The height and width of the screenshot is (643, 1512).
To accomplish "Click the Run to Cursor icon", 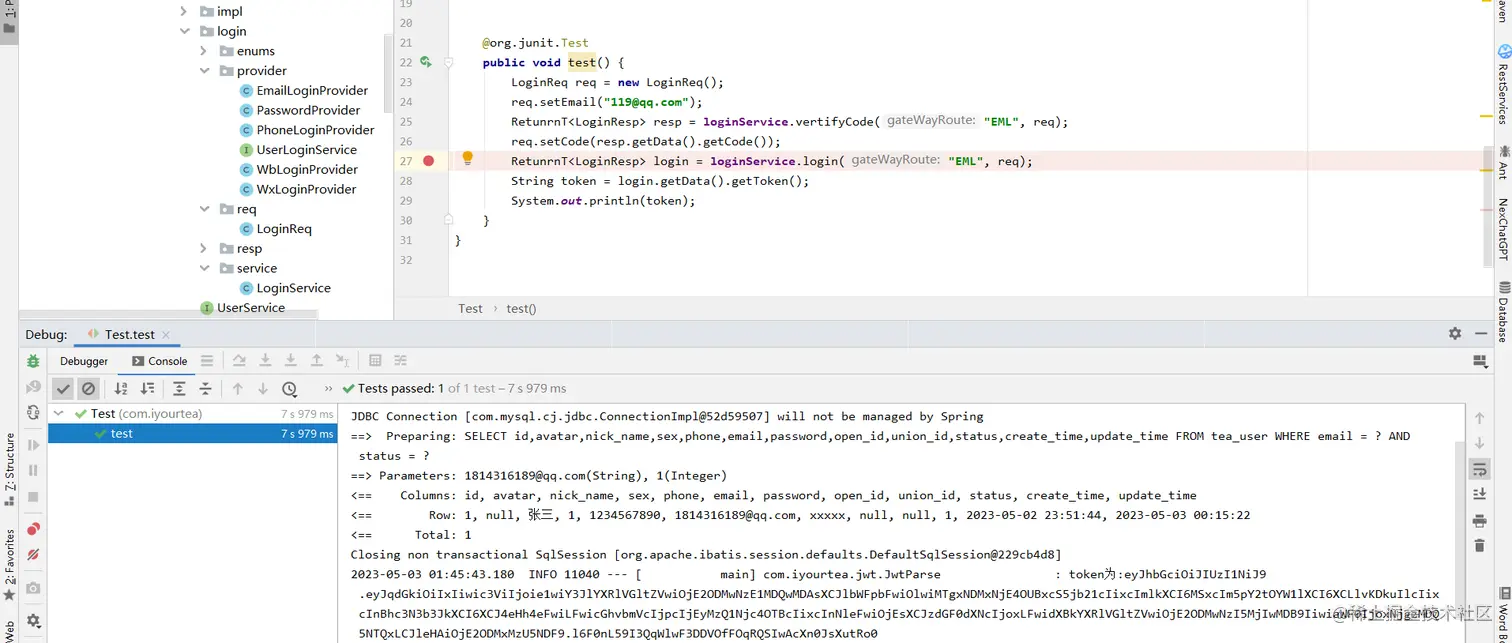I will point(342,361).
